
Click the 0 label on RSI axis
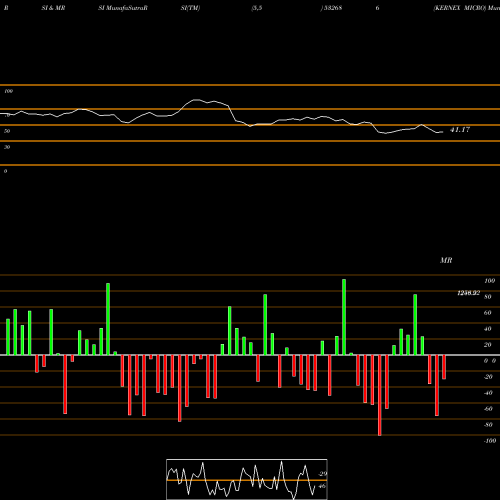click(5, 171)
